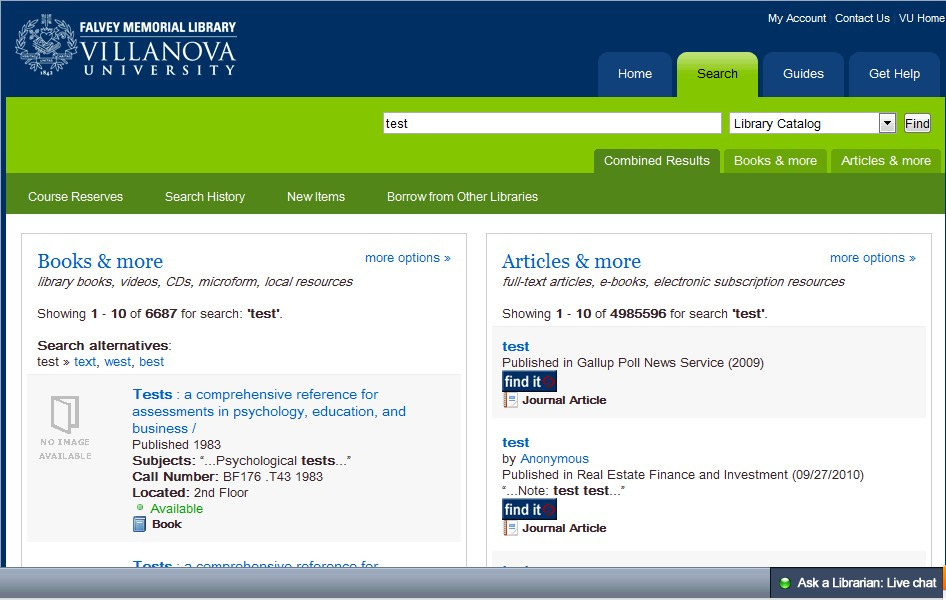Click 'more options' in Books & more panel
The height and width of the screenshot is (600, 946).
click(x=408, y=258)
